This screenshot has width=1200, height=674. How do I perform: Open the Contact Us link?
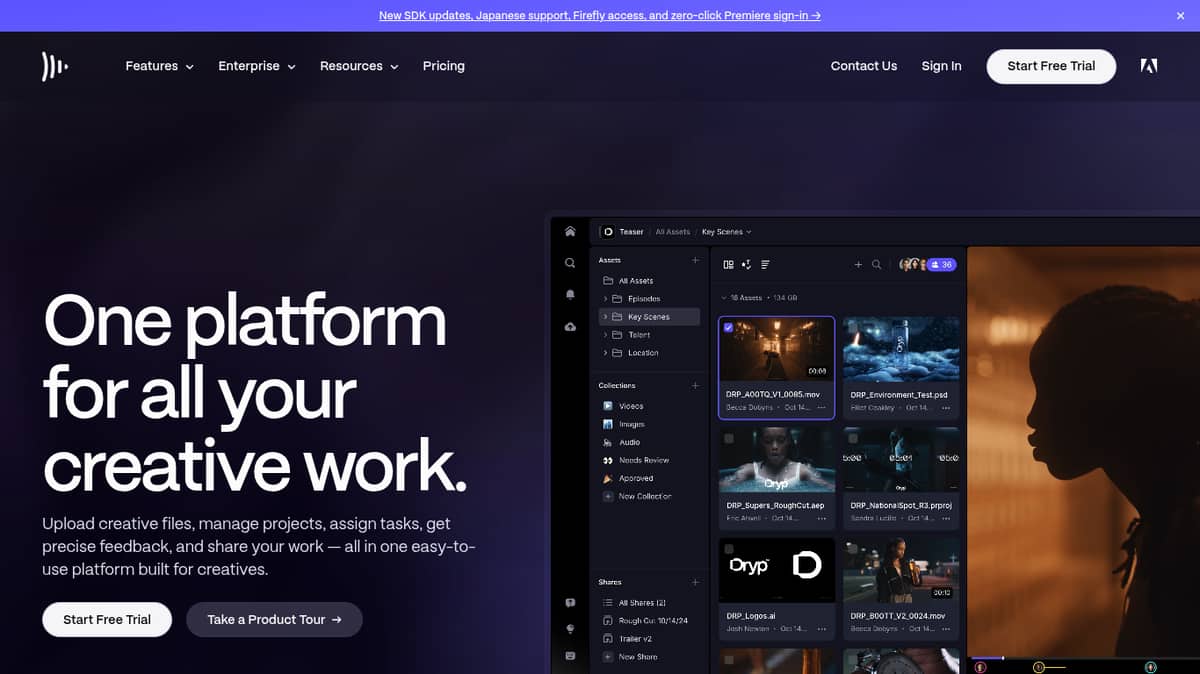pos(864,66)
